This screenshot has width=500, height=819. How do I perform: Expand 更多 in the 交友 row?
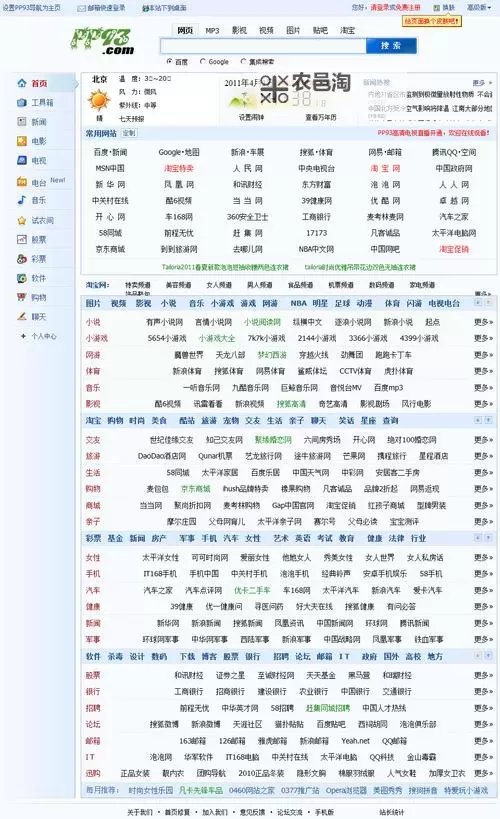[483, 440]
